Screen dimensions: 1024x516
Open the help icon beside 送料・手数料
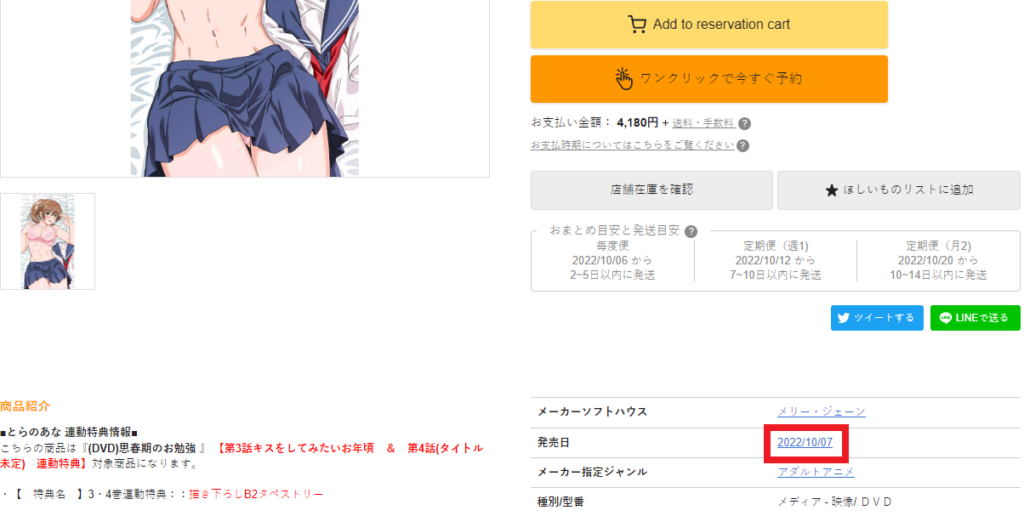pyautogui.click(x=744, y=123)
